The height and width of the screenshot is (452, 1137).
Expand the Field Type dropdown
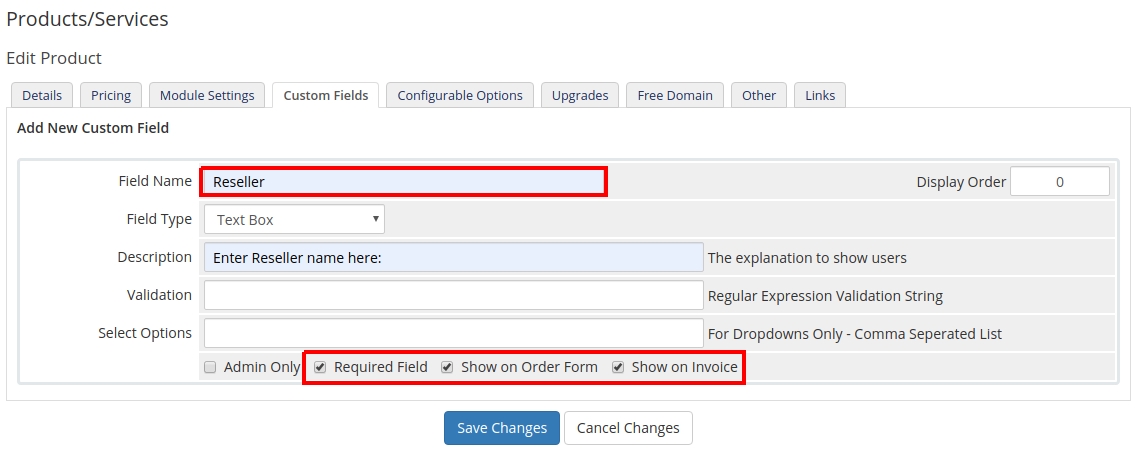point(294,219)
